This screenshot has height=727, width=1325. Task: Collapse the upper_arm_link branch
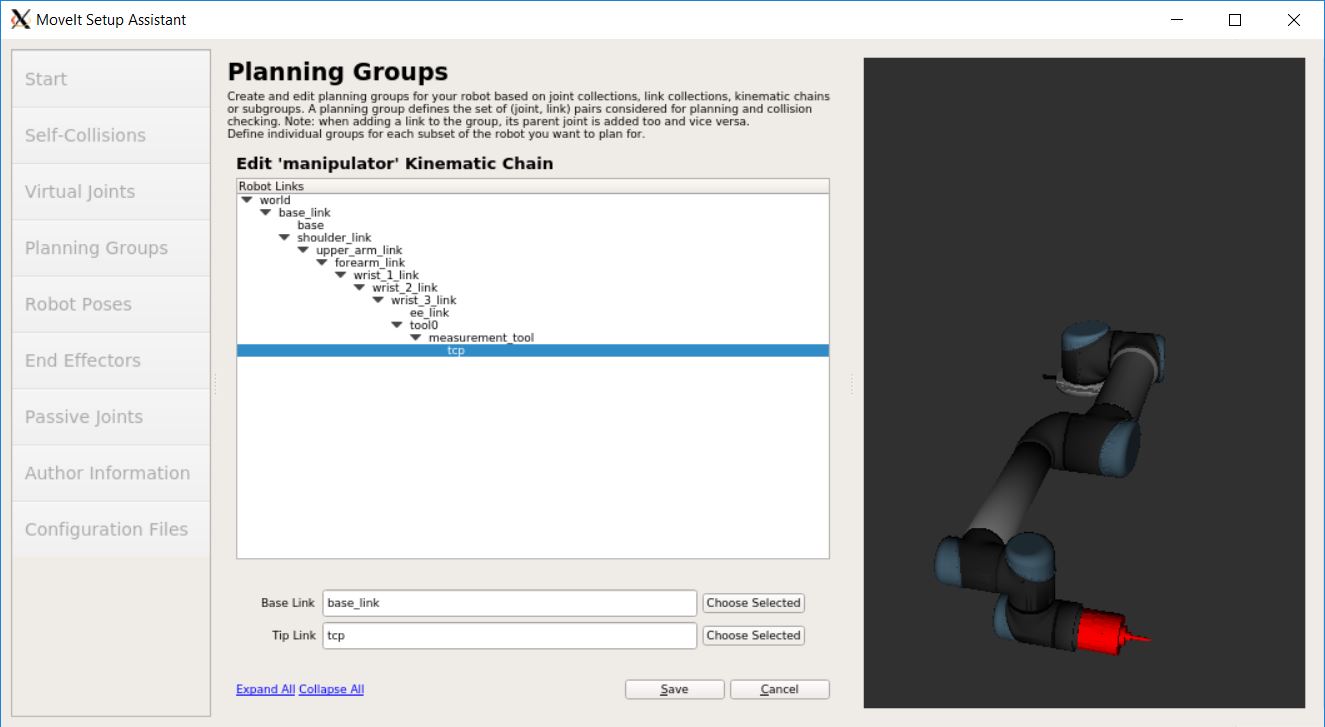(x=303, y=250)
